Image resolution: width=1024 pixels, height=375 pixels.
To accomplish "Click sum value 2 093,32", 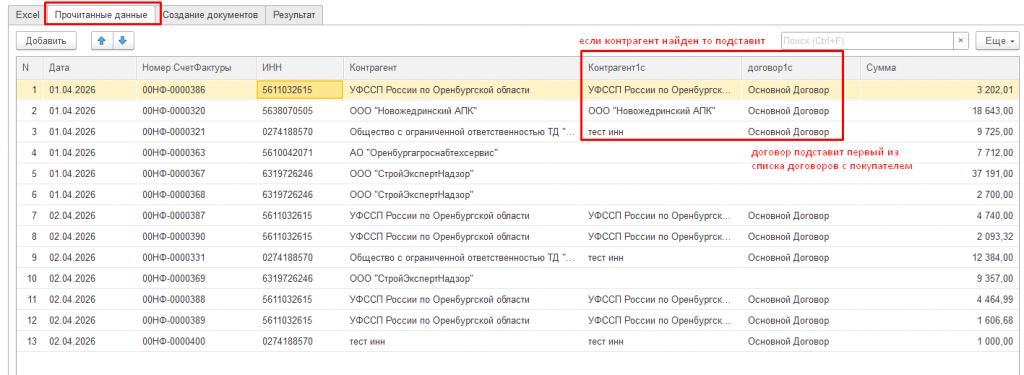I will 995,236.
